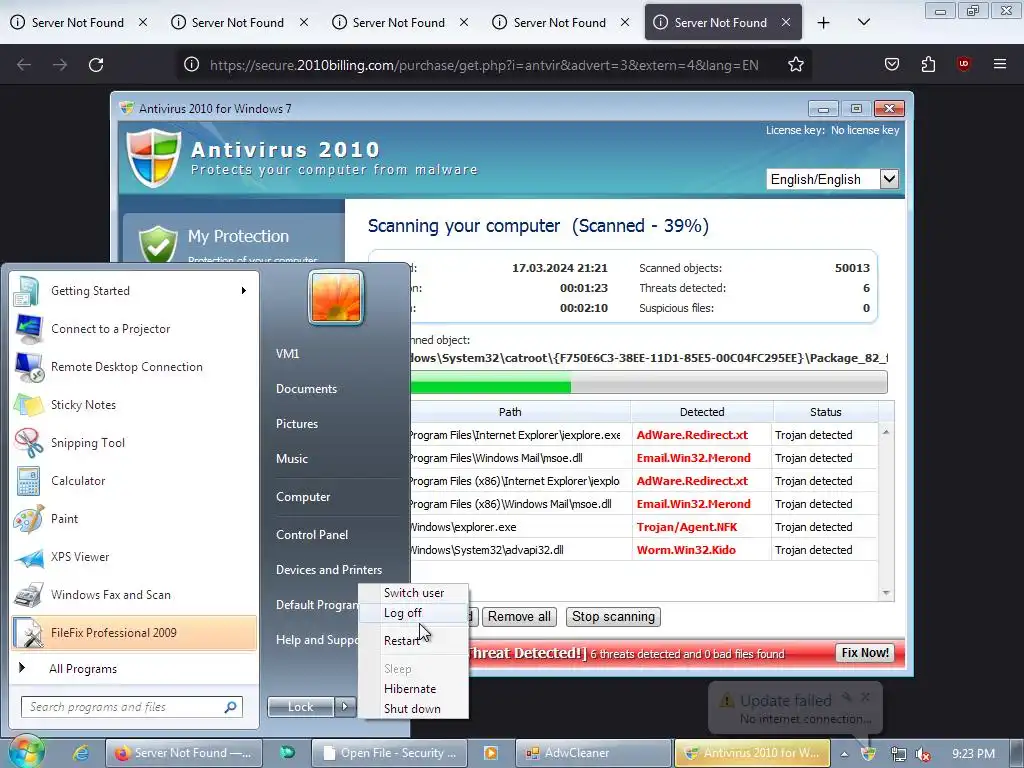Launch Connect to a Projector
This screenshot has height=768, width=1024.
coord(134,328)
